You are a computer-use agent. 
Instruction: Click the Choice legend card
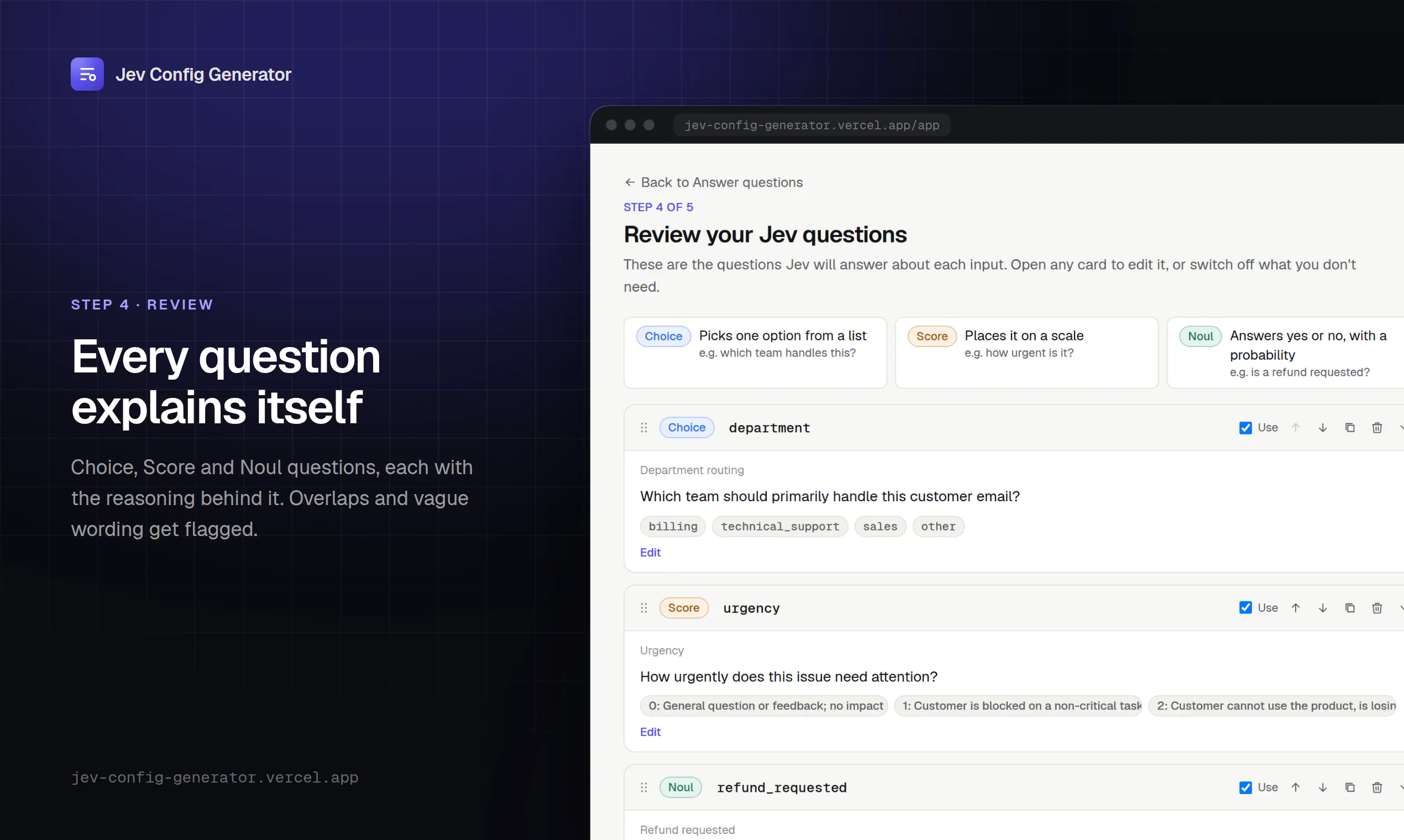[755, 353]
